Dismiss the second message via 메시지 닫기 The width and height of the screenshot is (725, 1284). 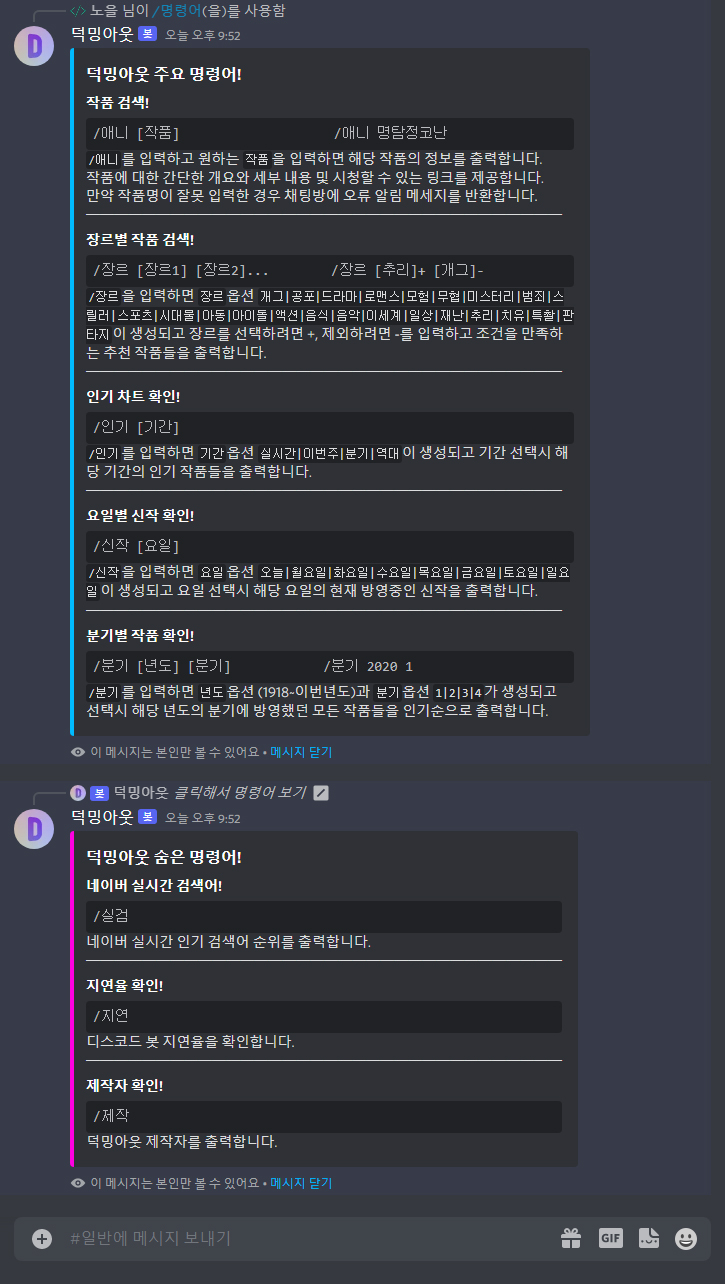[301, 1183]
